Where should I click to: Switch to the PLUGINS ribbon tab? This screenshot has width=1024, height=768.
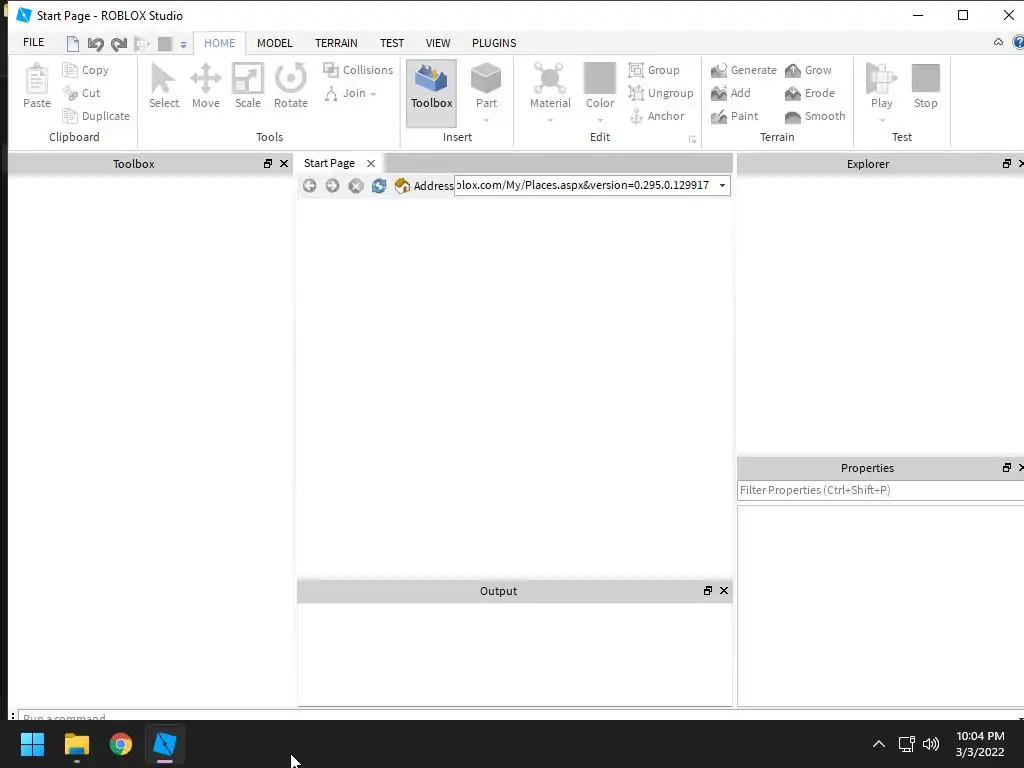[x=494, y=43]
